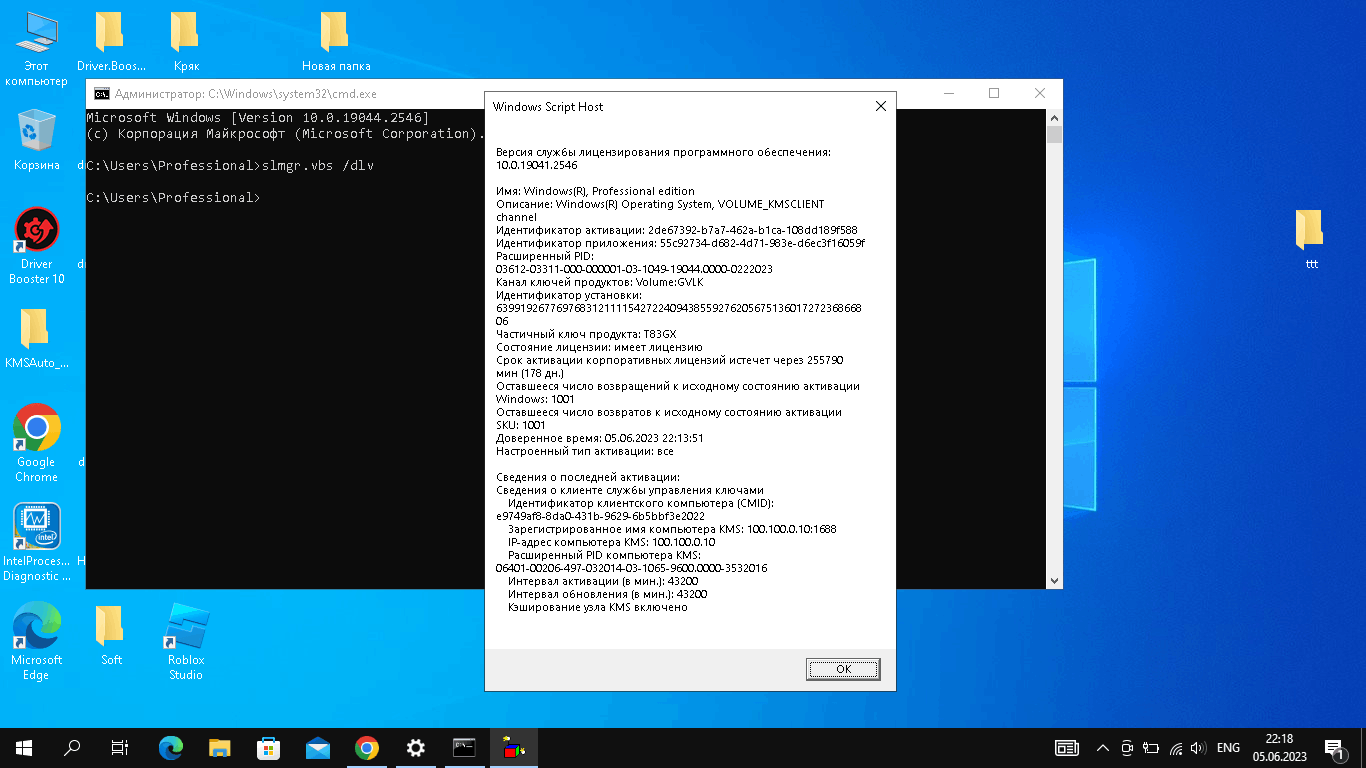1366x768 pixels.
Task: Launch Roblox Studio desktop shortcut
Action: point(186,641)
